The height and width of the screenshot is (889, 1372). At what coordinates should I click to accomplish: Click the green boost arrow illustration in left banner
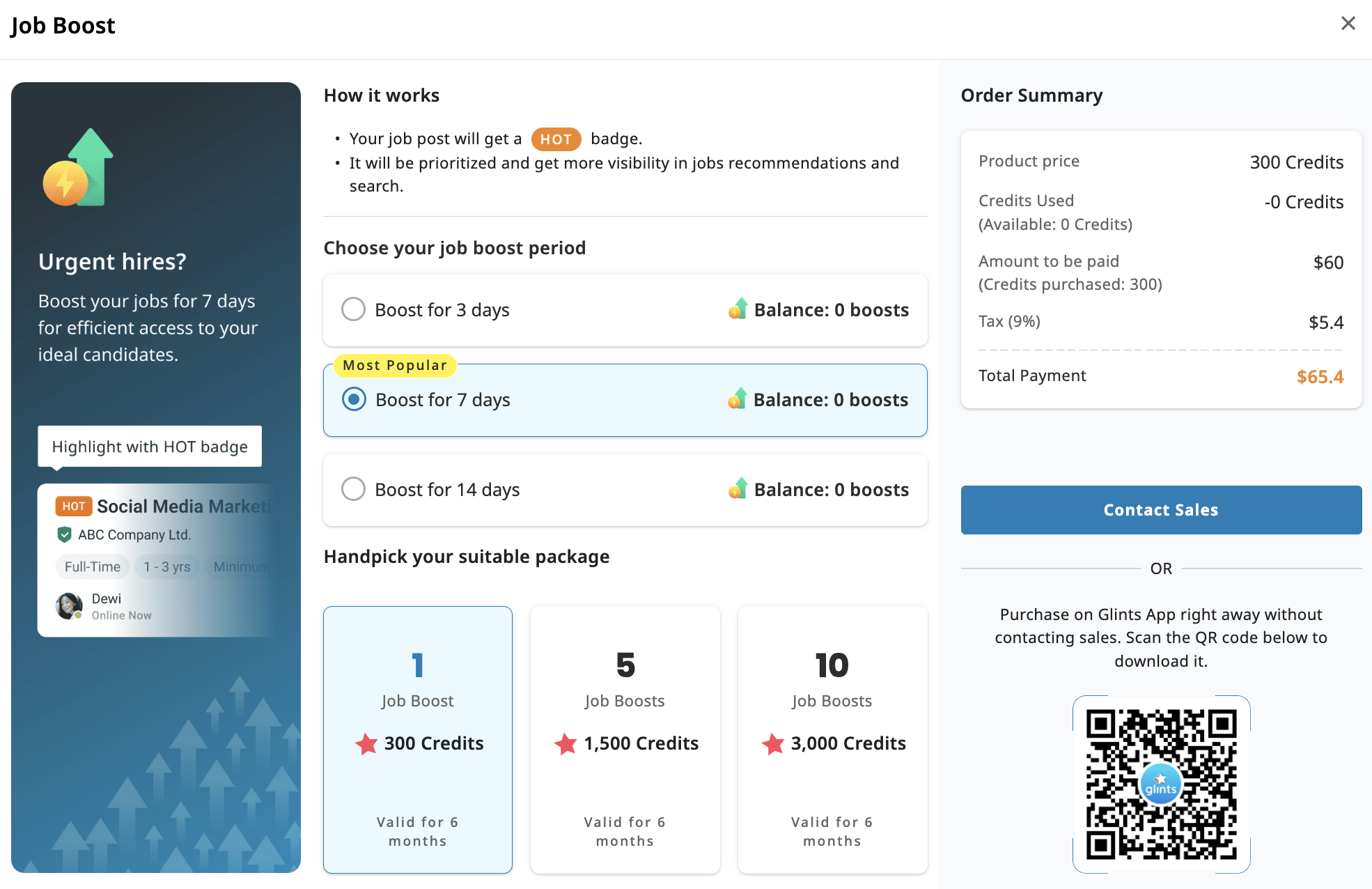(x=85, y=167)
